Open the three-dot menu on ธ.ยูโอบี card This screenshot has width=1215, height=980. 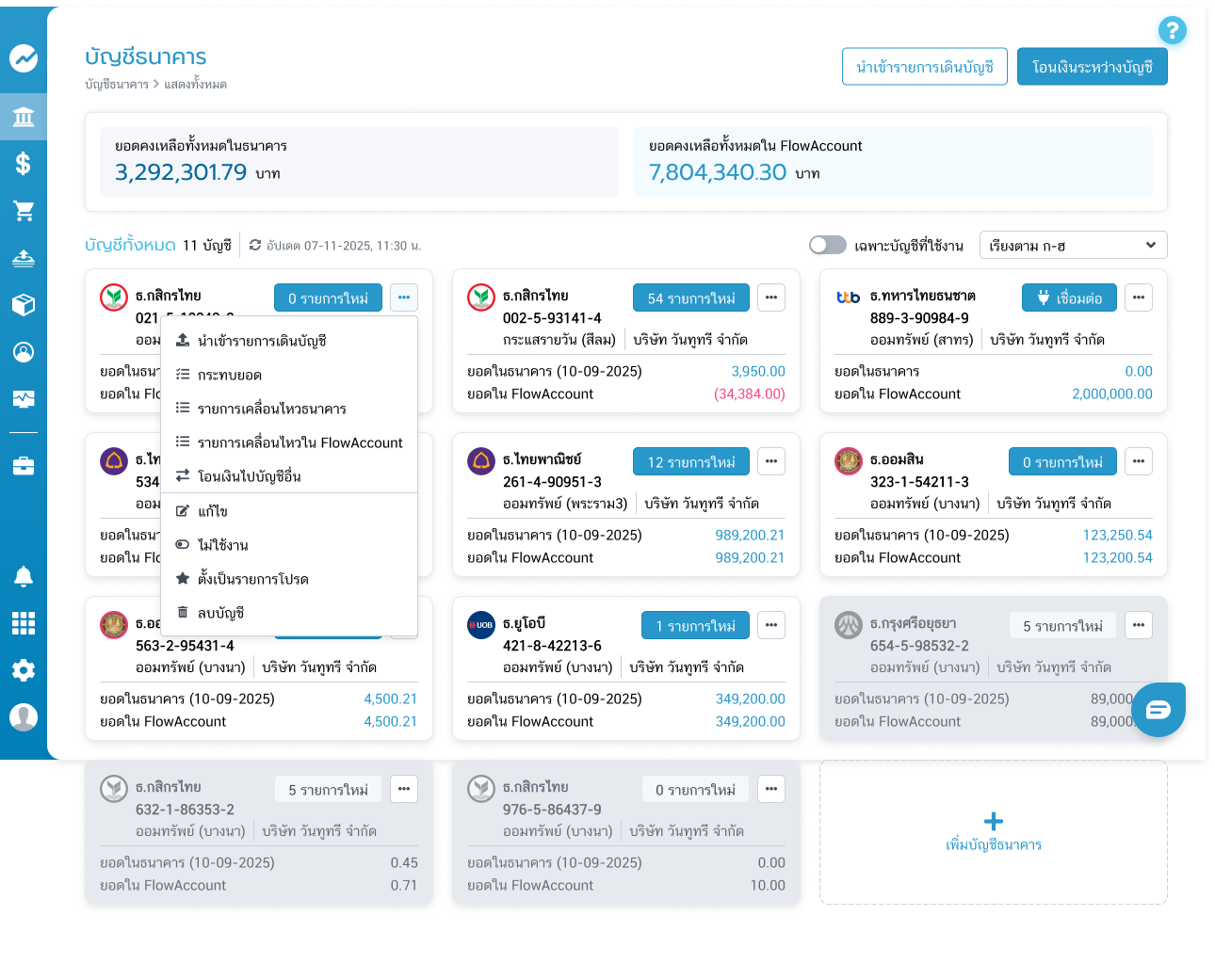point(770,625)
